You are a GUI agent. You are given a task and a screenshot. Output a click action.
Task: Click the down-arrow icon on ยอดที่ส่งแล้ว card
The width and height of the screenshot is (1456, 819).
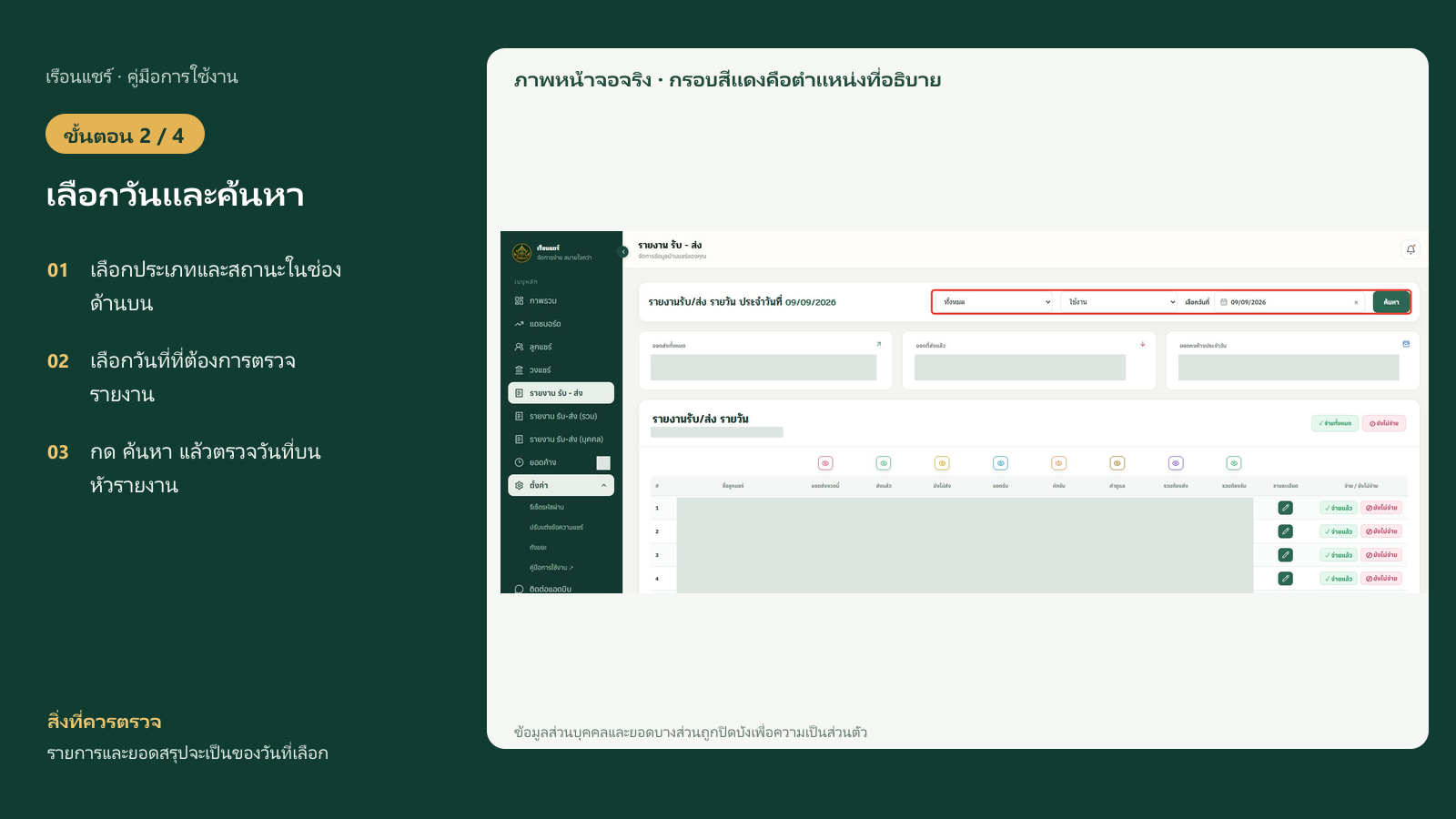tap(1142, 344)
